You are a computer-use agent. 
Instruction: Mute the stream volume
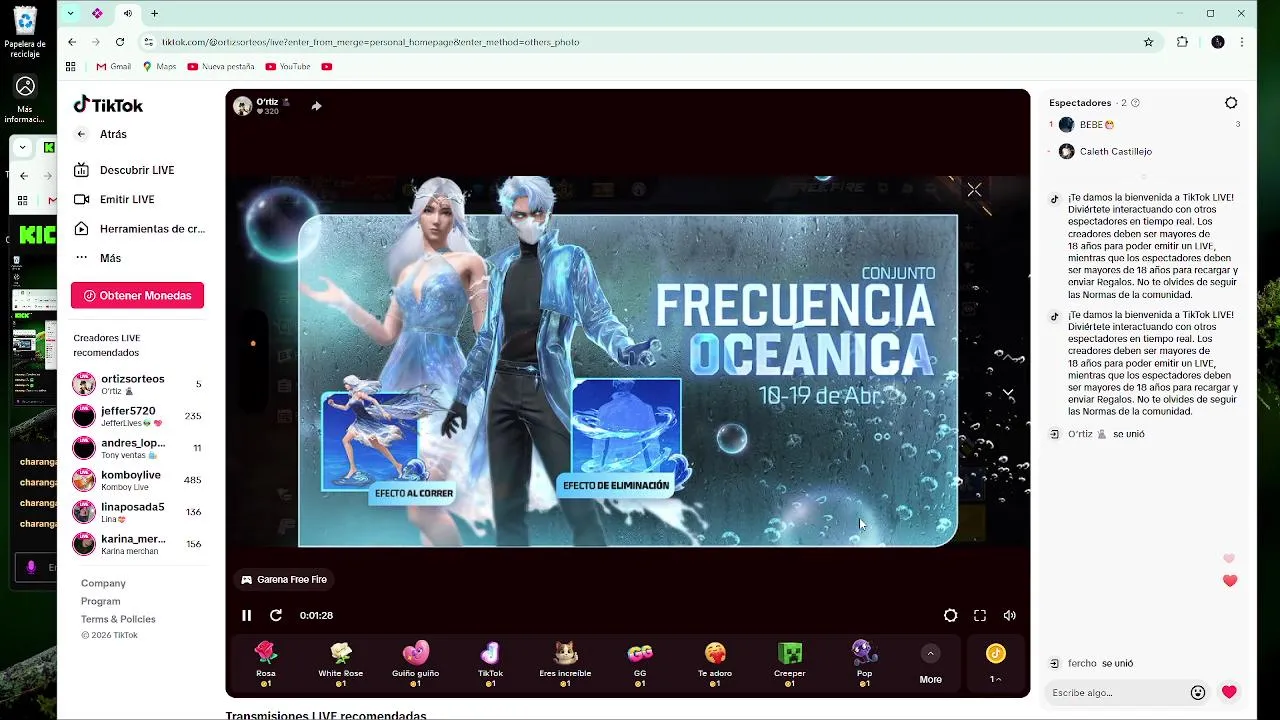pos(1009,615)
